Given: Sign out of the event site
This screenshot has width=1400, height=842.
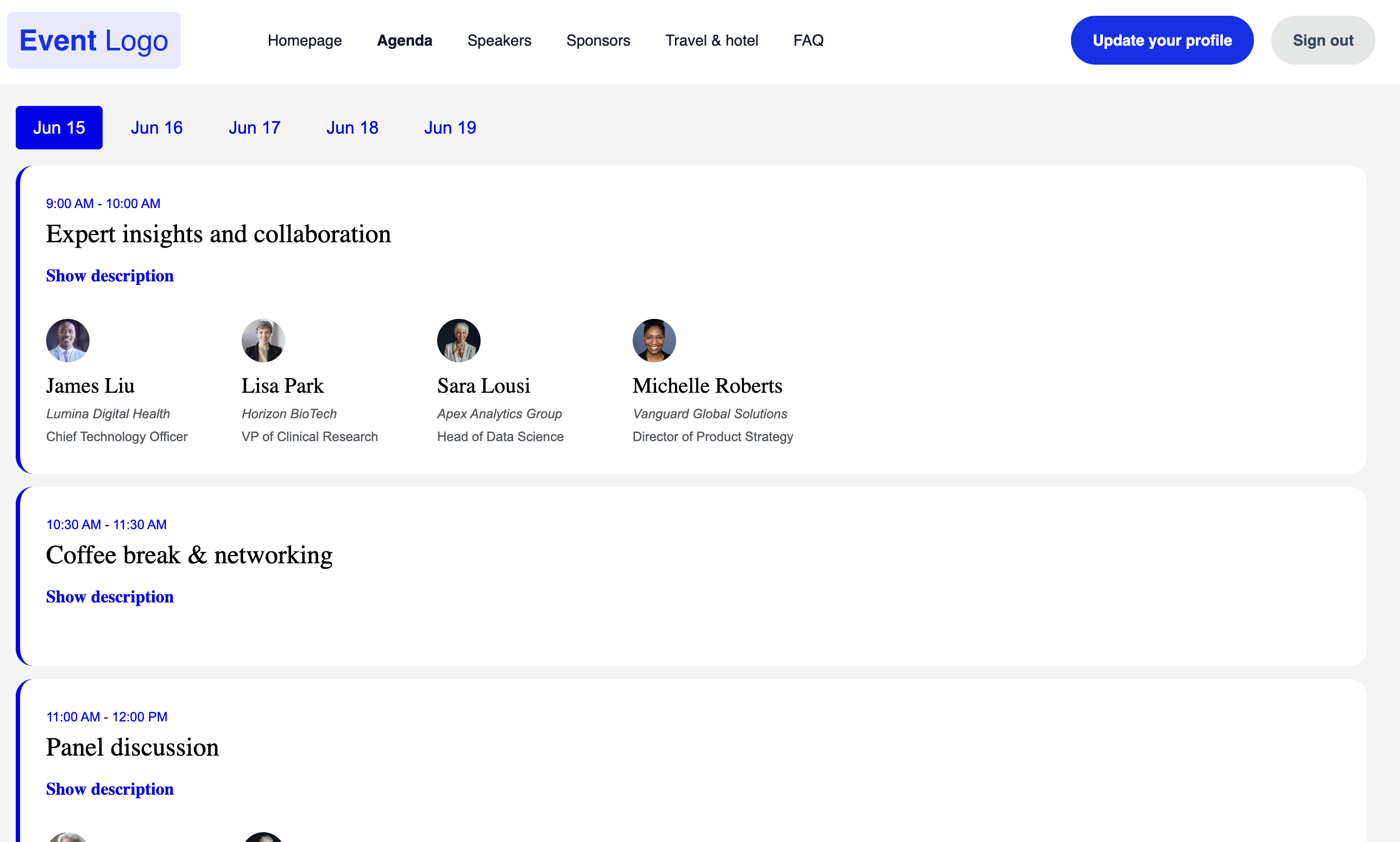Looking at the screenshot, I should pos(1323,40).
